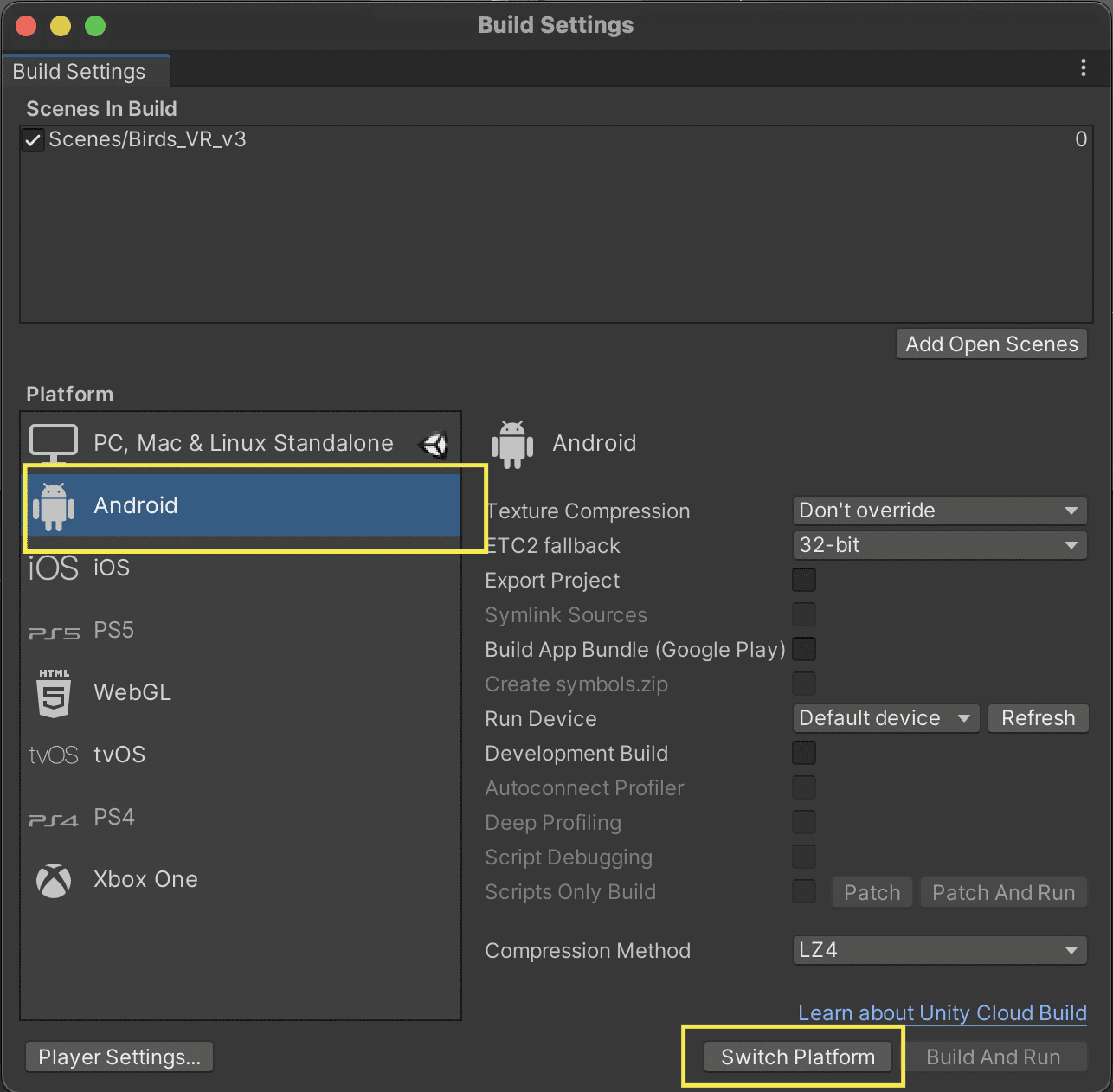The height and width of the screenshot is (1092, 1113).
Task: Click the Android robot icon in platform list
Action: (x=54, y=506)
